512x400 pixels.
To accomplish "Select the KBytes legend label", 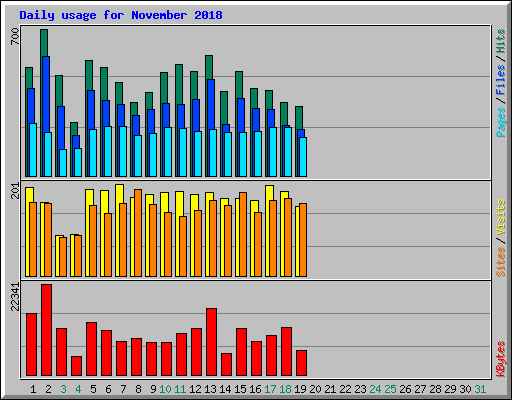I will tap(501, 359).
